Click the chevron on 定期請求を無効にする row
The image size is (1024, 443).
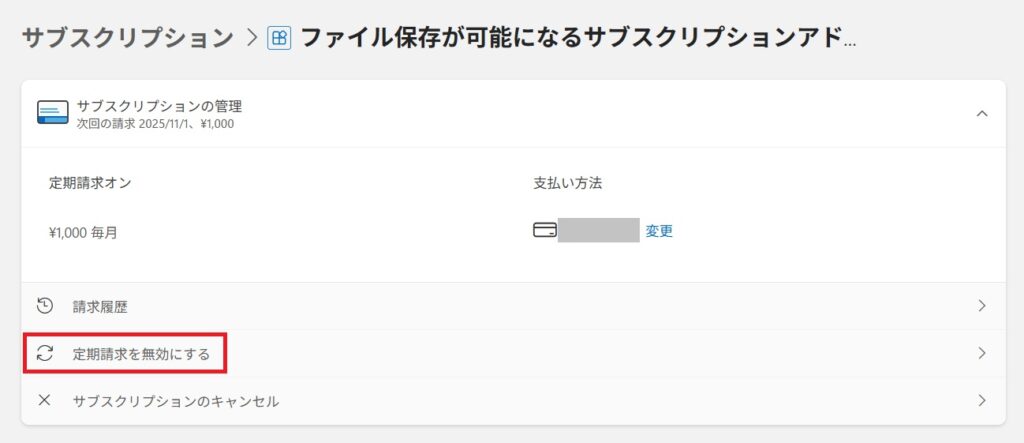(x=982, y=353)
